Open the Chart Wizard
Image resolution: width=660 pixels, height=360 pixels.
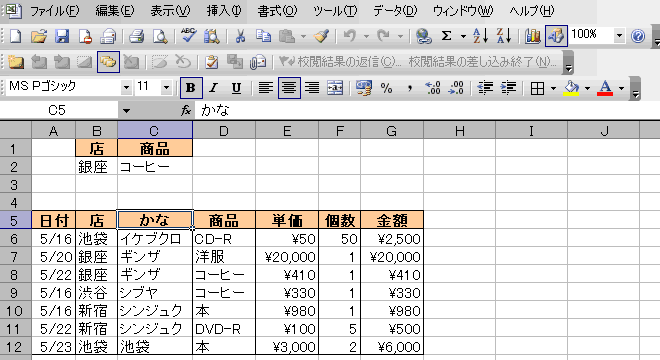[532, 36]
